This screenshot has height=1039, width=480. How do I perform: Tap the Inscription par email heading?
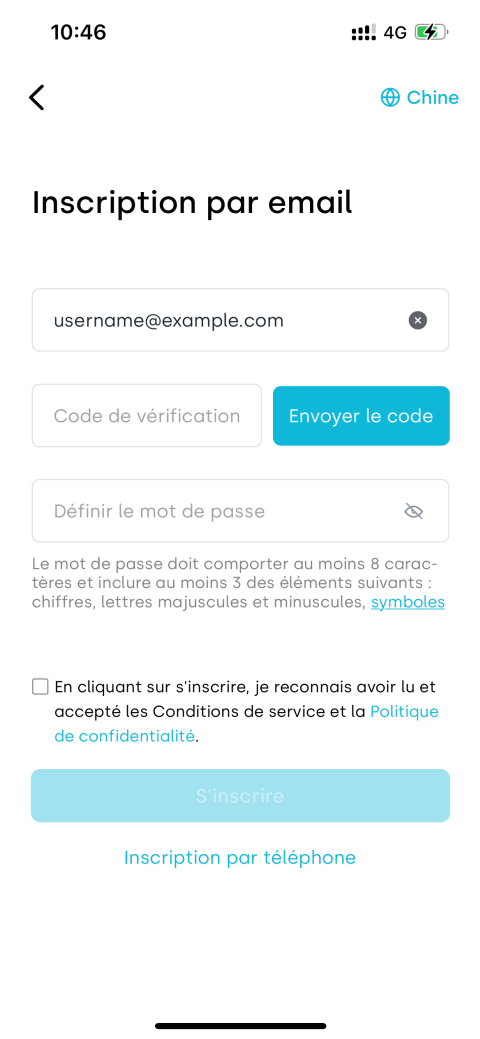click(x=192, y=203)
